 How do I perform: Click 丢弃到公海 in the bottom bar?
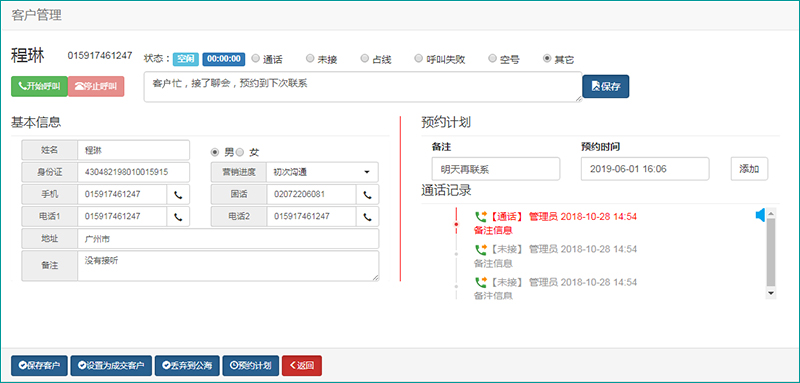point(187,366)
